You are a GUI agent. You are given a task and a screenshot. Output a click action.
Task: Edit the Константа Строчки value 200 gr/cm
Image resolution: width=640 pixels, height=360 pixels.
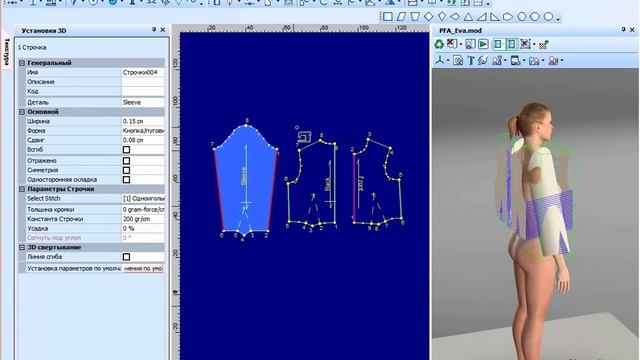click(143, 219)
